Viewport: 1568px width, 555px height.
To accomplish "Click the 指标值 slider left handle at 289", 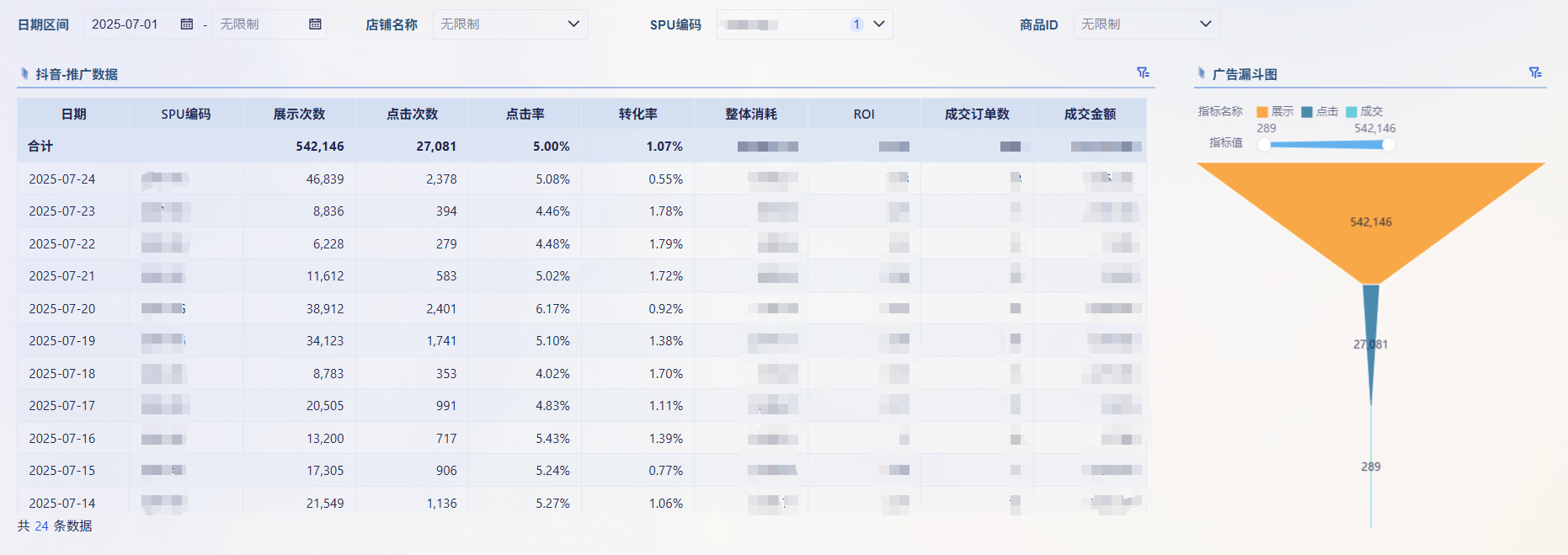I will click(x=1264, y=145).
